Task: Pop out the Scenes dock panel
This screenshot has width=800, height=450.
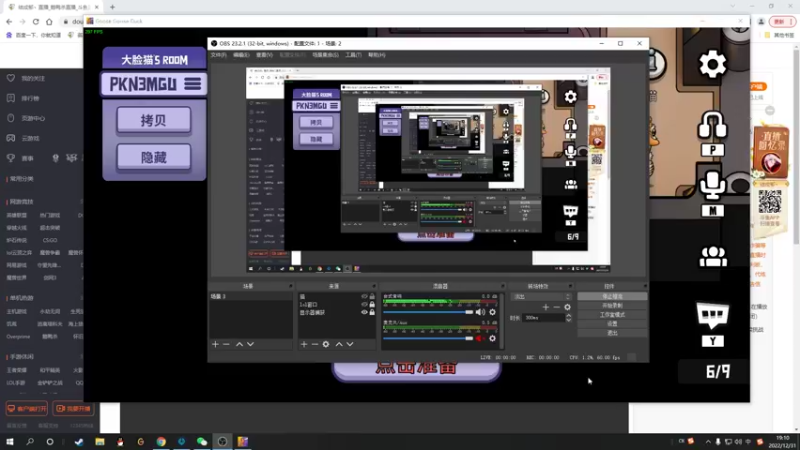Action: (x=291, y=286)
